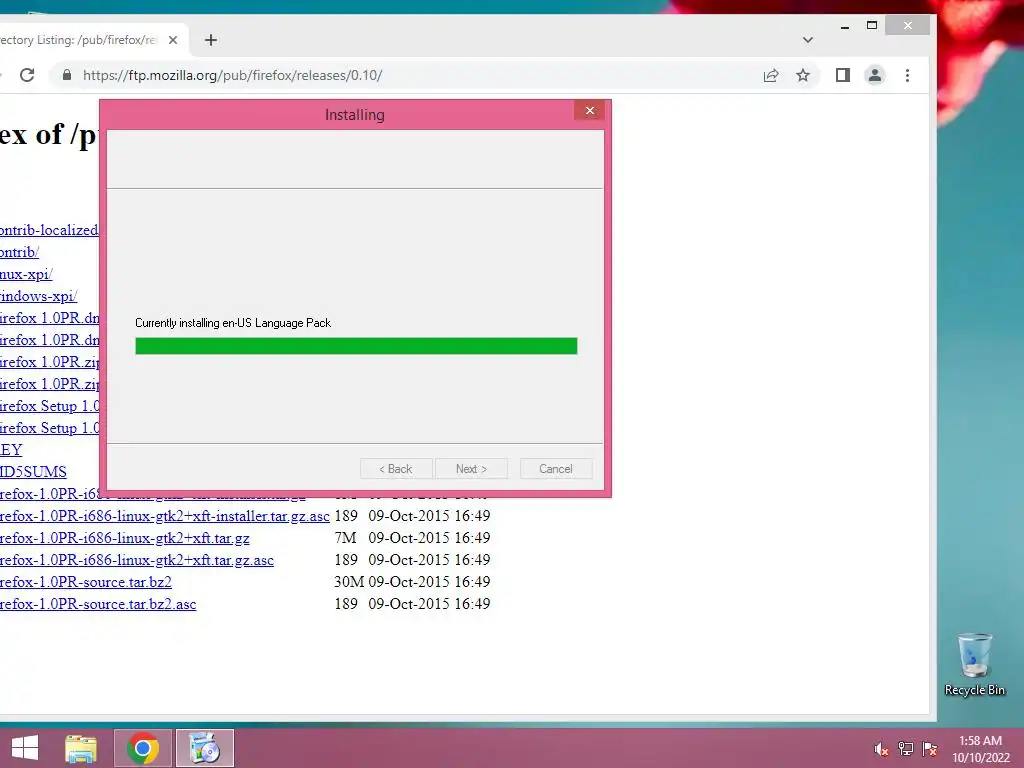Open the Windows Start button
Viewport: 1024px width, 768px height.
tap(25, 748)
